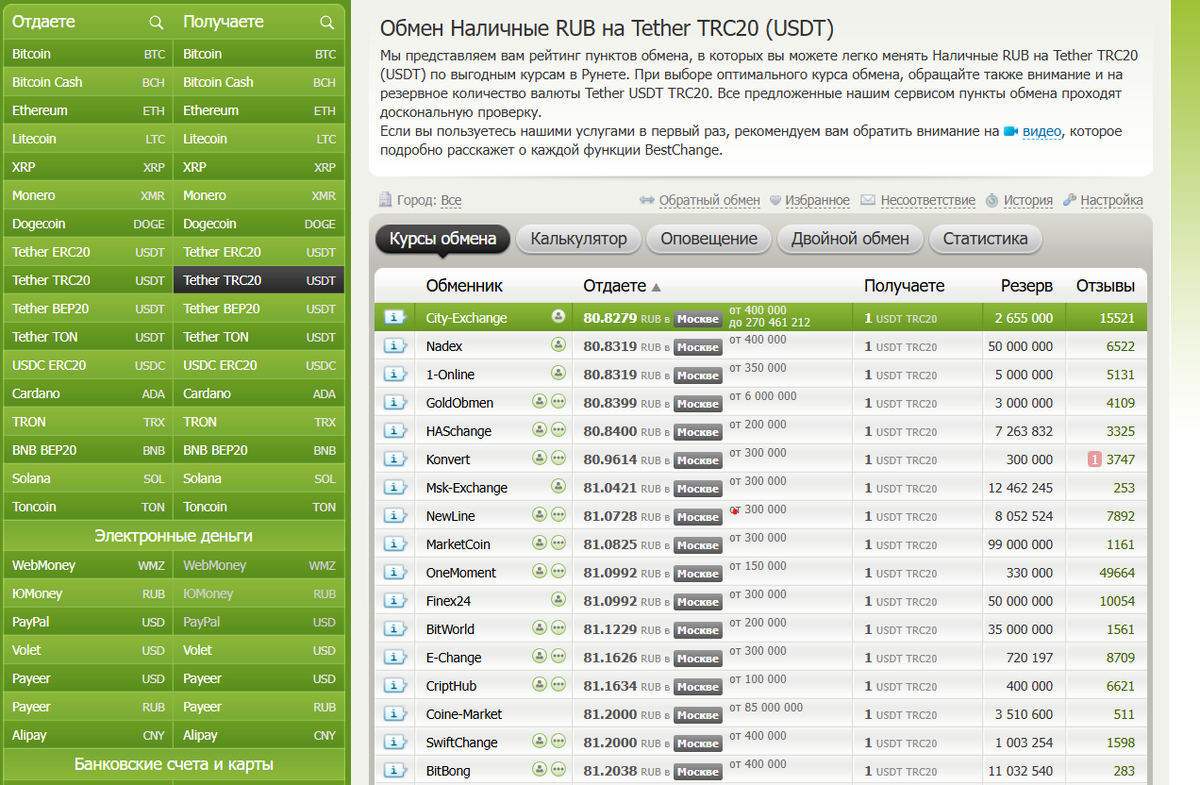1200x785 pixels.
Task: Click the three-dots icon on the HASchange row
Action: click(557, 430)
